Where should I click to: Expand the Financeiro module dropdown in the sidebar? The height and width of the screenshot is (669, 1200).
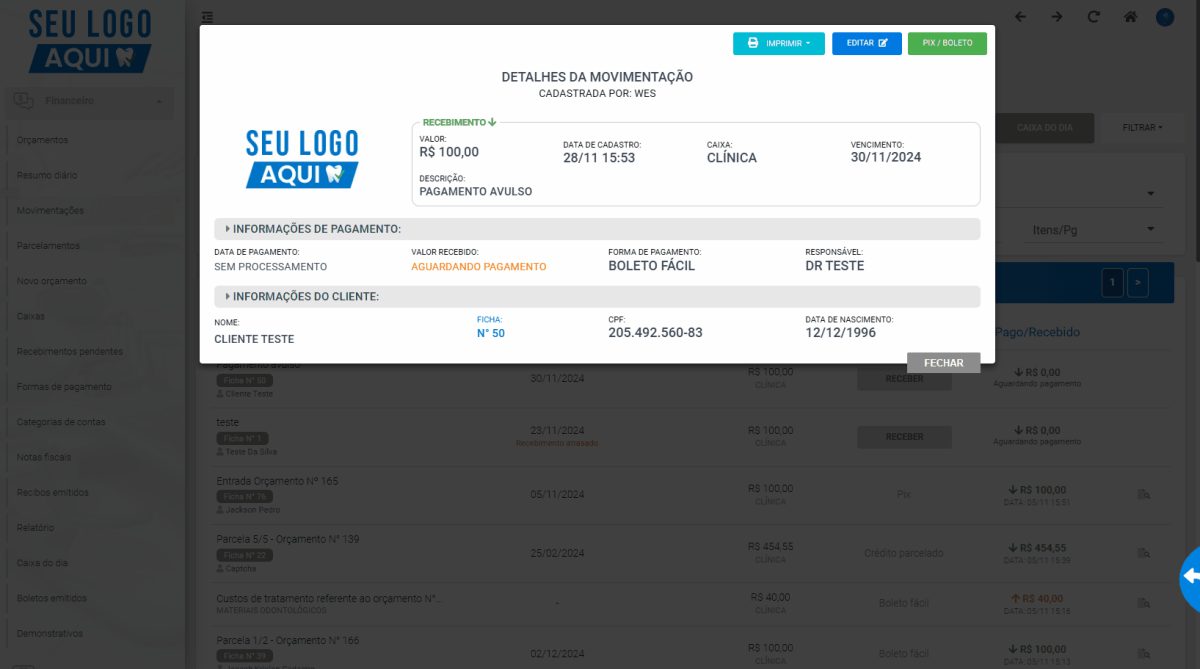(90, 101)
